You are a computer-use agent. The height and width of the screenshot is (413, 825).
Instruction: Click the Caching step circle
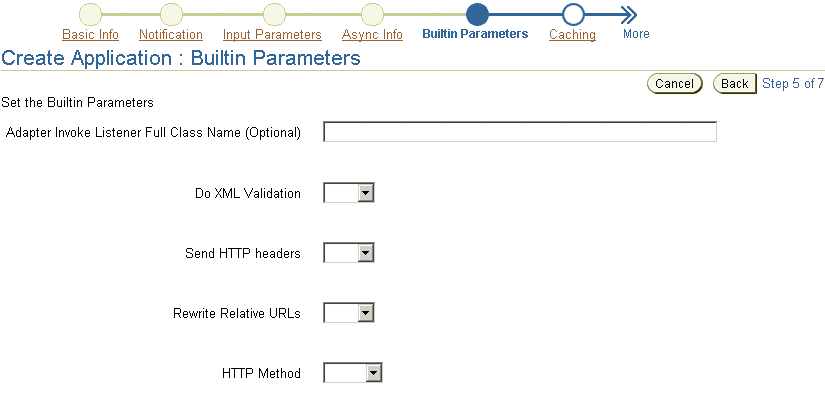(573, 15)
